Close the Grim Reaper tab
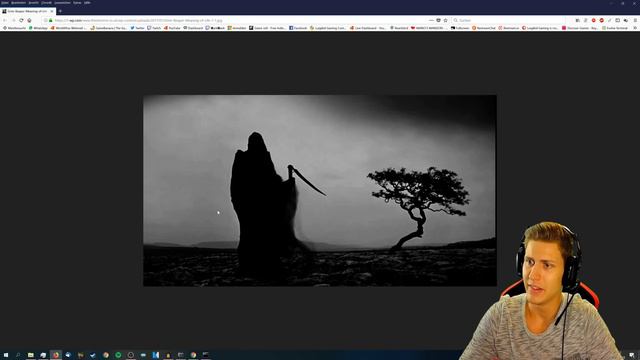Image resolution: width=640 pixels, height=360 pixels. (52, 11)
